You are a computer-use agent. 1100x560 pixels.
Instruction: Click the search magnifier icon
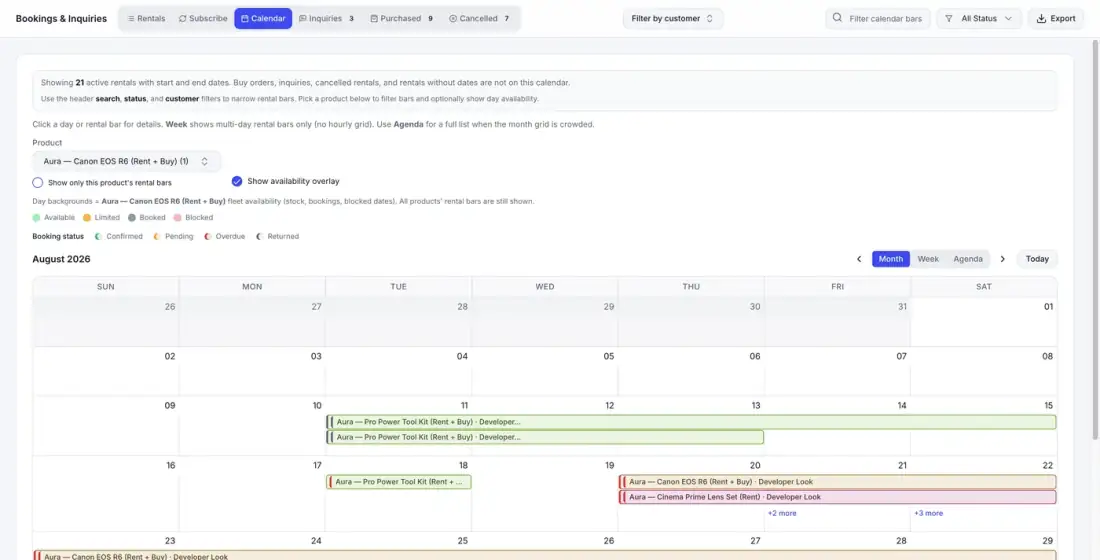837,18
